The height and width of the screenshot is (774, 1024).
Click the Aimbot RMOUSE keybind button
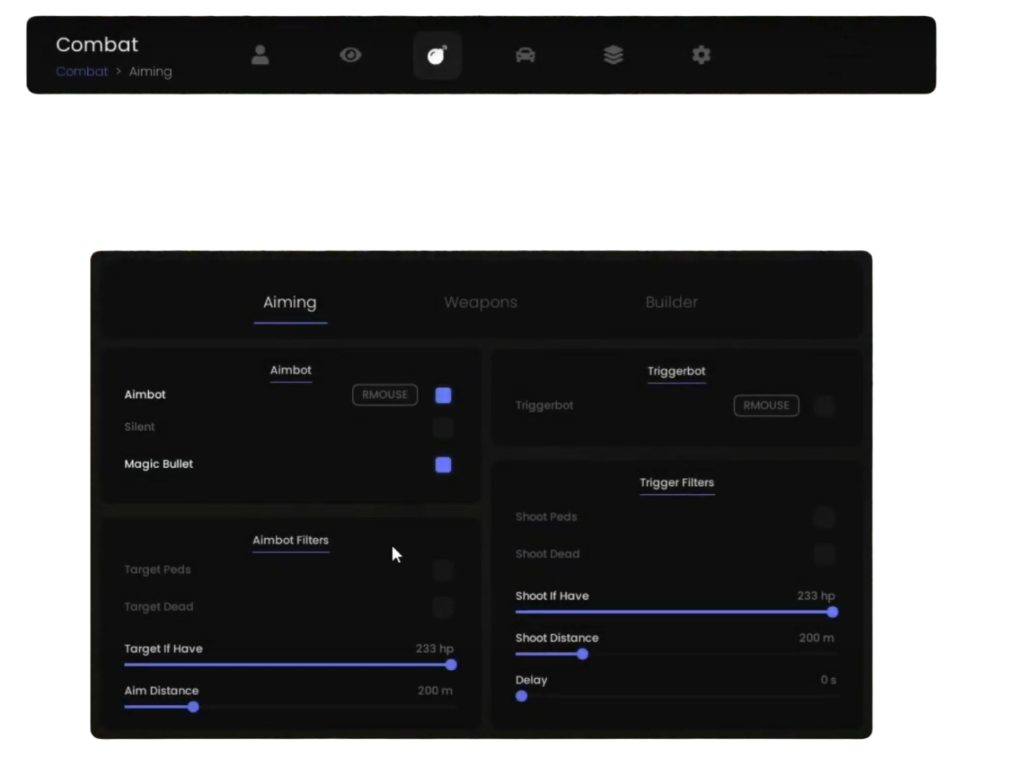coord(385,395)
